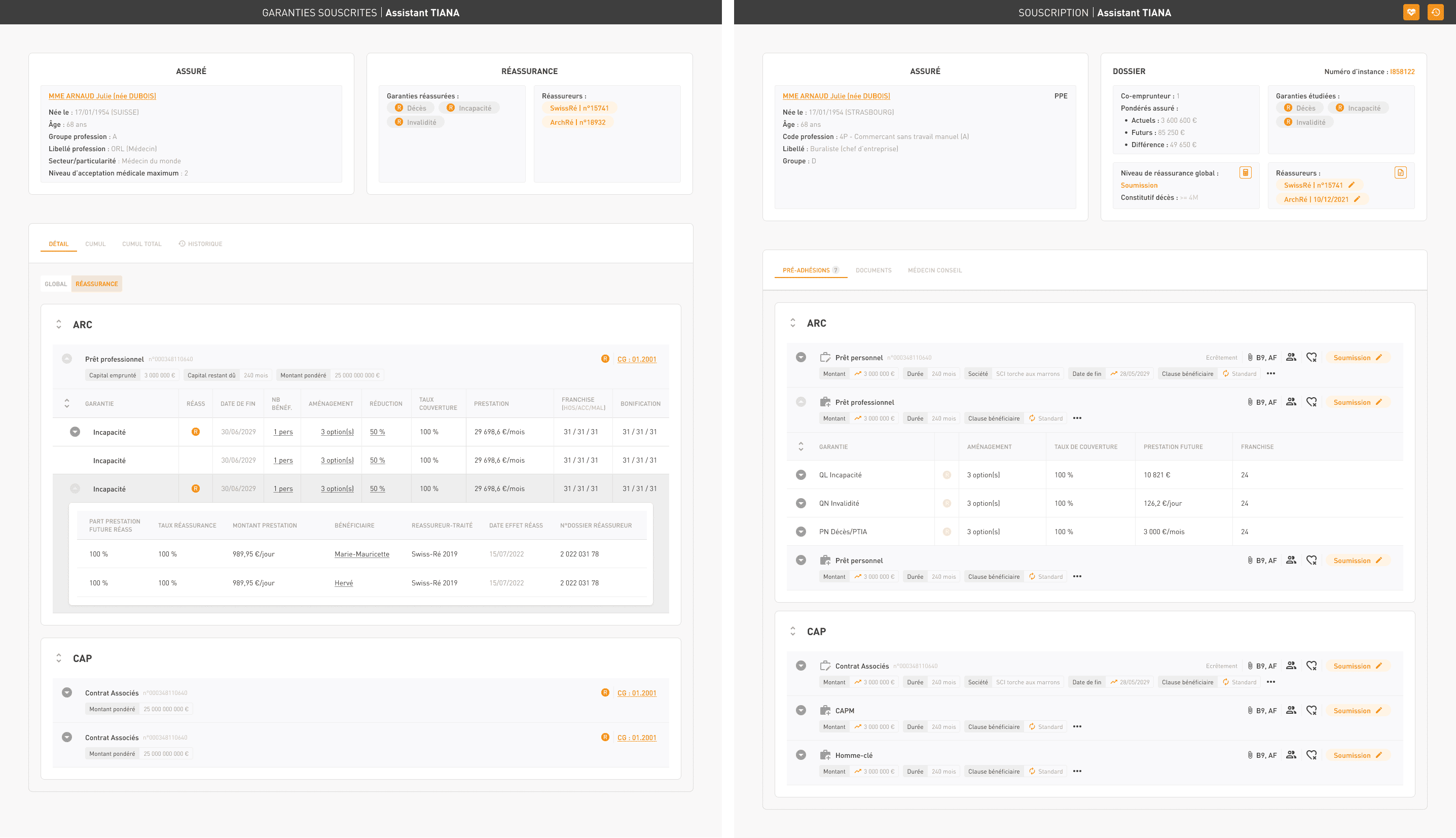Open the Marie-Mauricette beneficiary link
The height and width of the screenshot is (838, 1456).
361,554
